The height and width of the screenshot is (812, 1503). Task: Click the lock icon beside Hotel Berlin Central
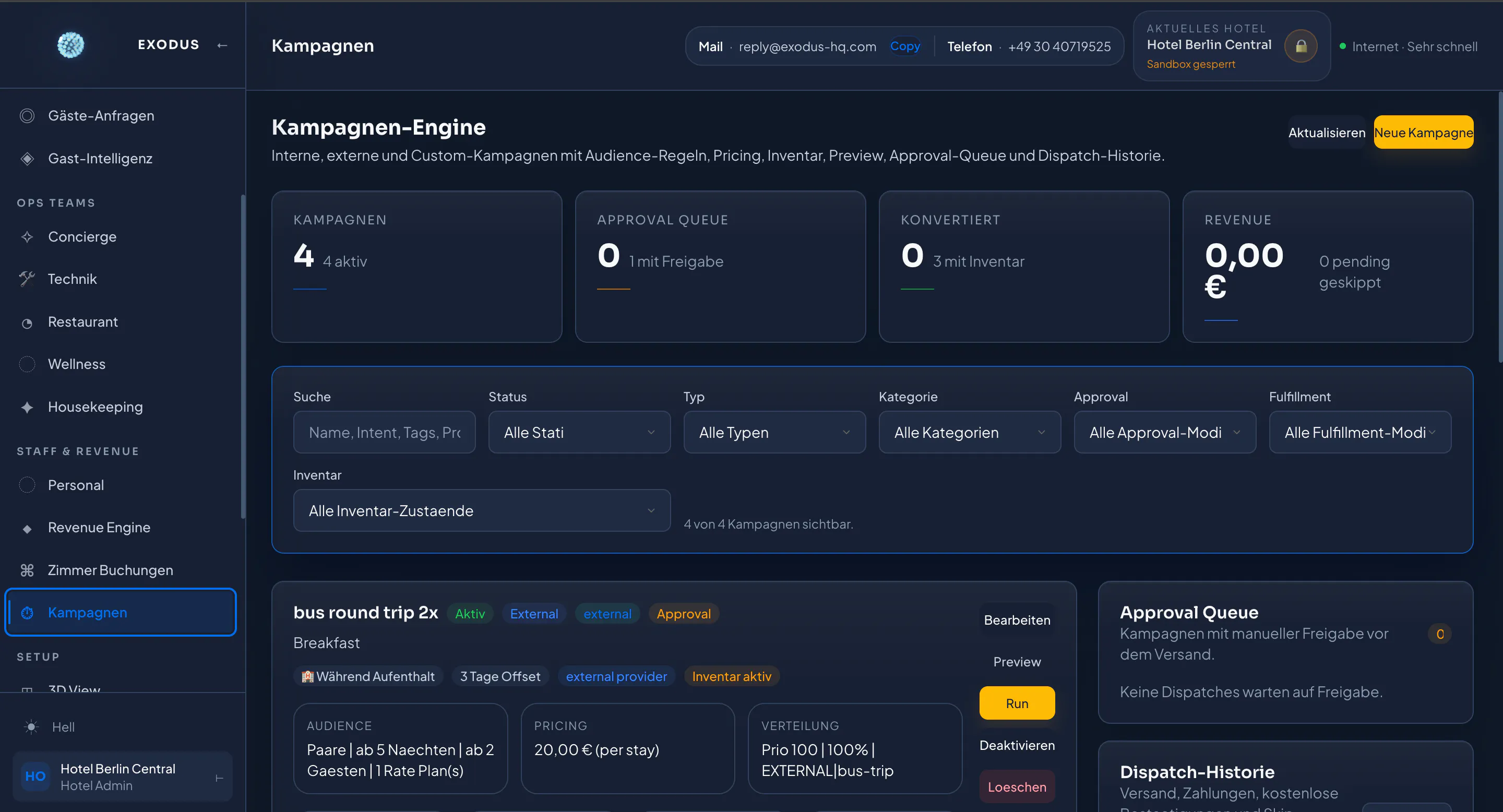point(1301,46)
